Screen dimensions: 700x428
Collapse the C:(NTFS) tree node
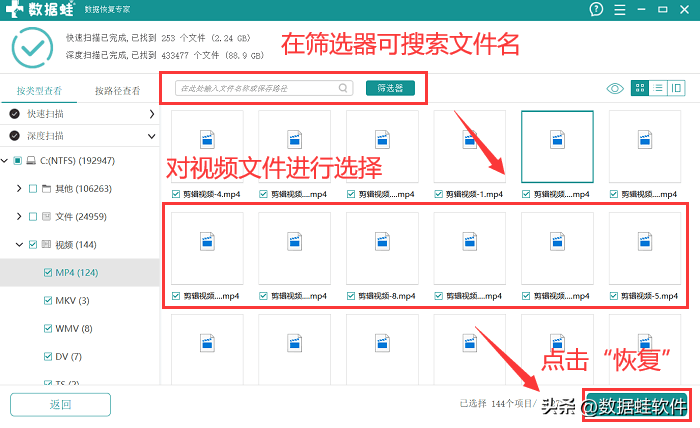[4, 160]
